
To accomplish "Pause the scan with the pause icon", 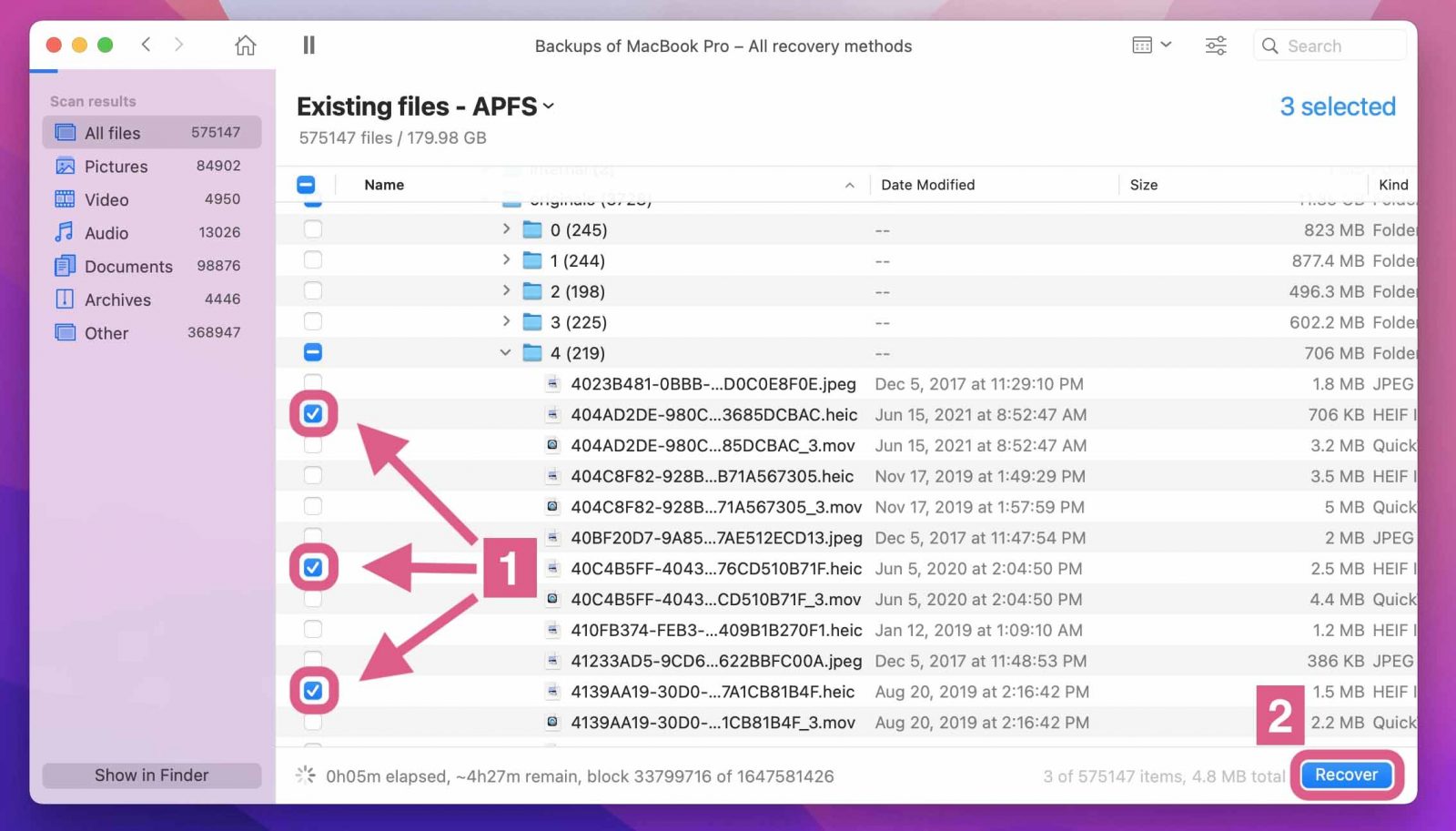I will tap(308, 45).
